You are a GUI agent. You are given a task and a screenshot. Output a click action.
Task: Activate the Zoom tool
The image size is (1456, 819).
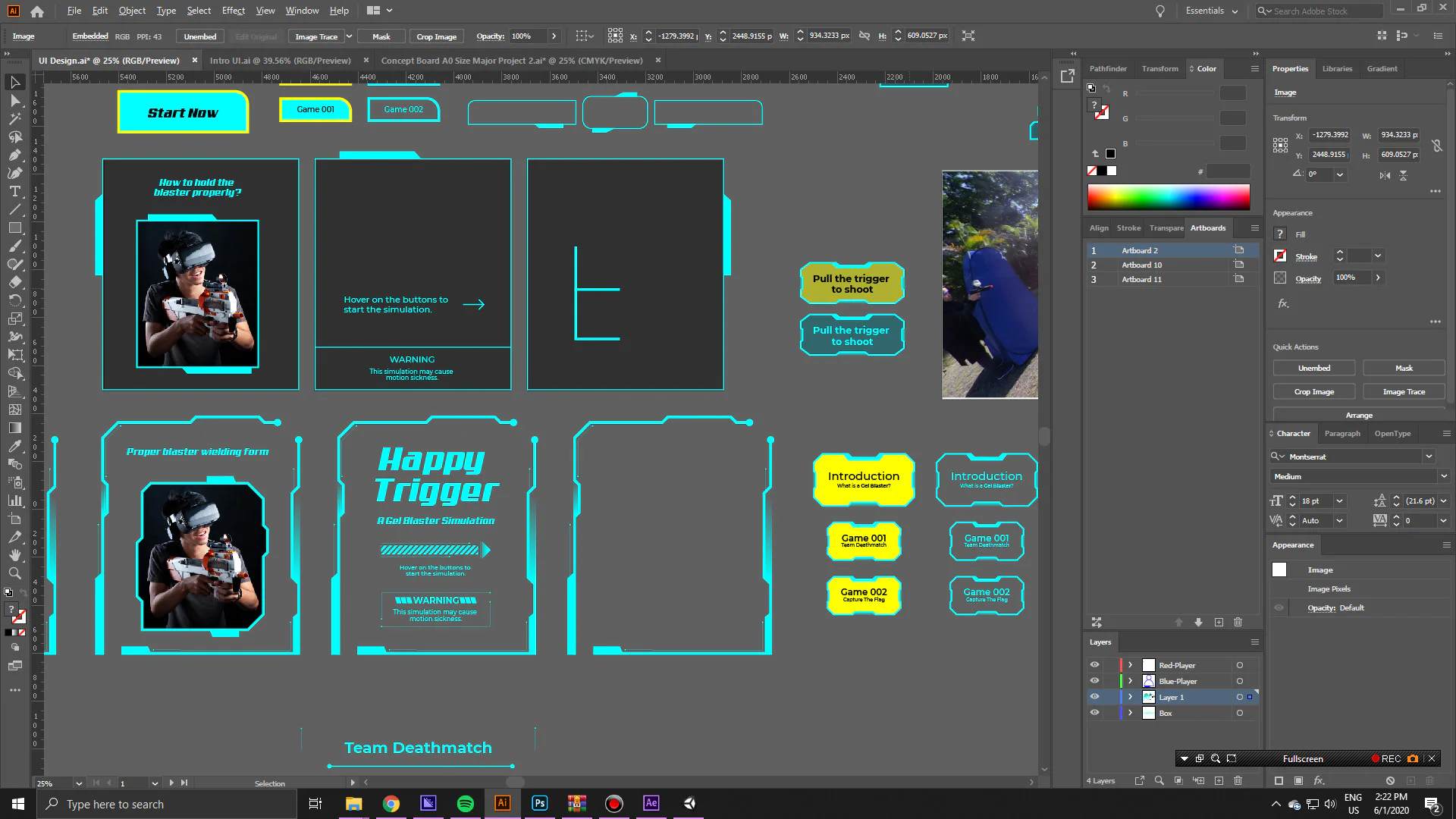[14, 573]
